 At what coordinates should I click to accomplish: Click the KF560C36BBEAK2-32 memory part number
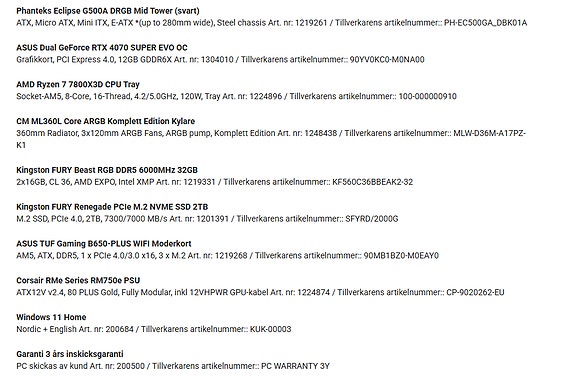[x=373, y=182]
